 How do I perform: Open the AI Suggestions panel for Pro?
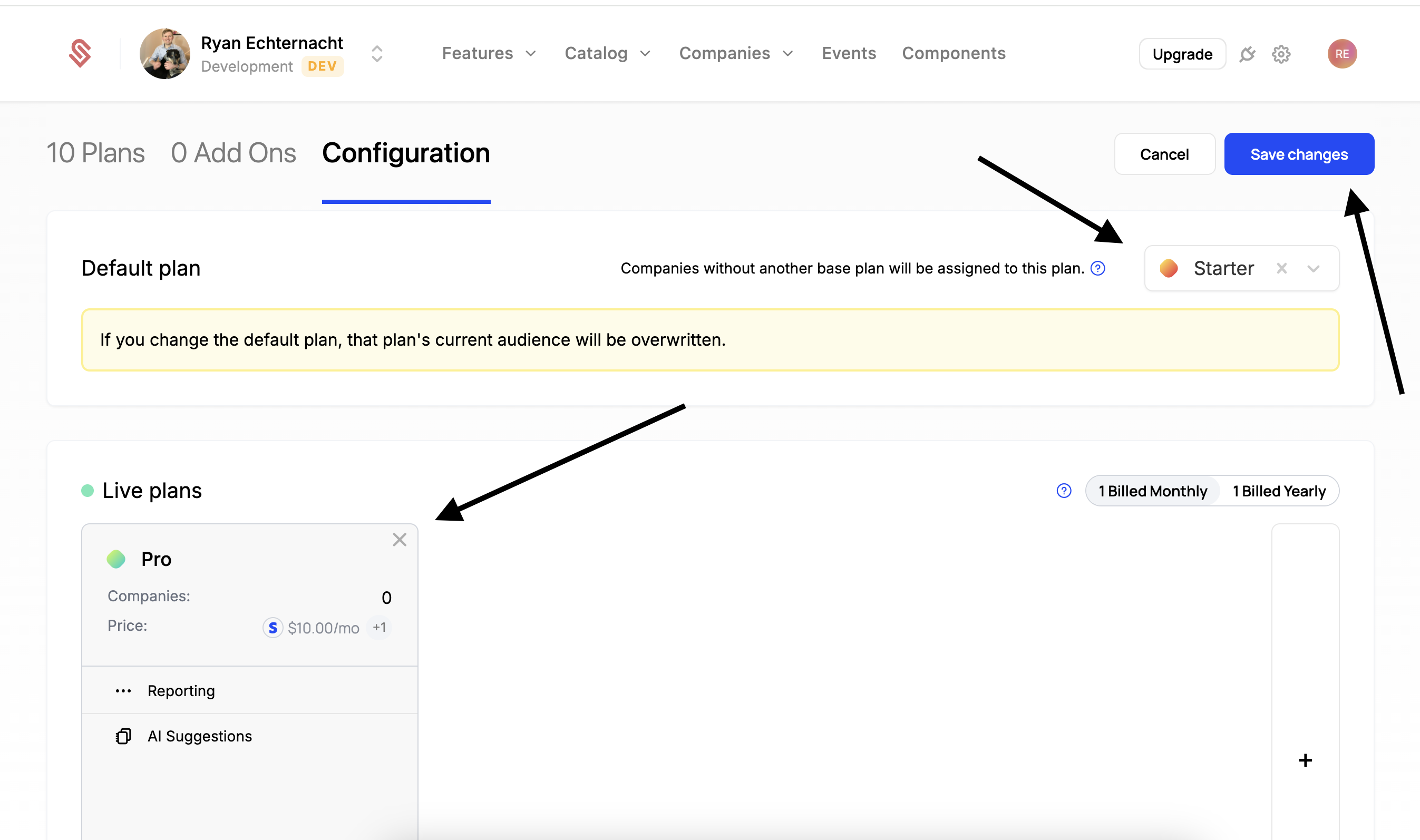tap(199, 736)
